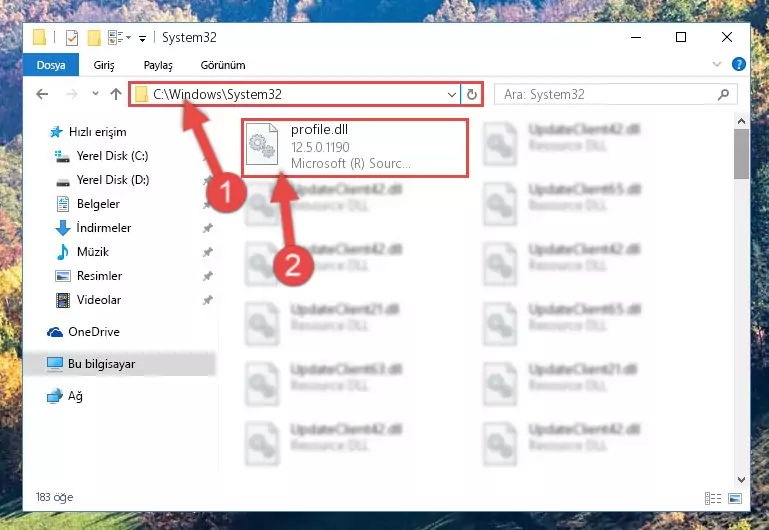This screenshot has width=769, height=530.
Task: Click the 183 öğe status text
Action: point(54,497)
